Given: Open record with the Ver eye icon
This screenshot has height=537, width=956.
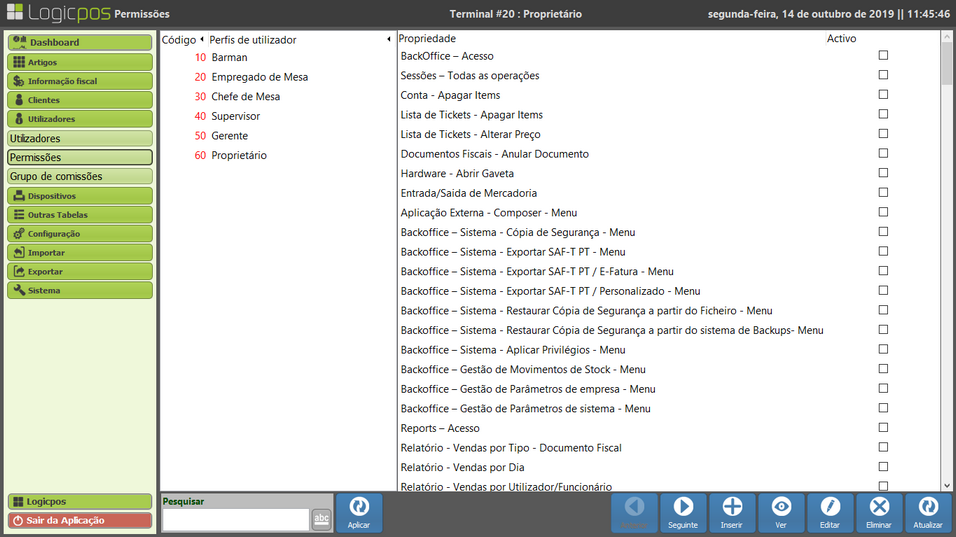Looking at the screenshot, I should pyautogui.click(x=781, y=512).
